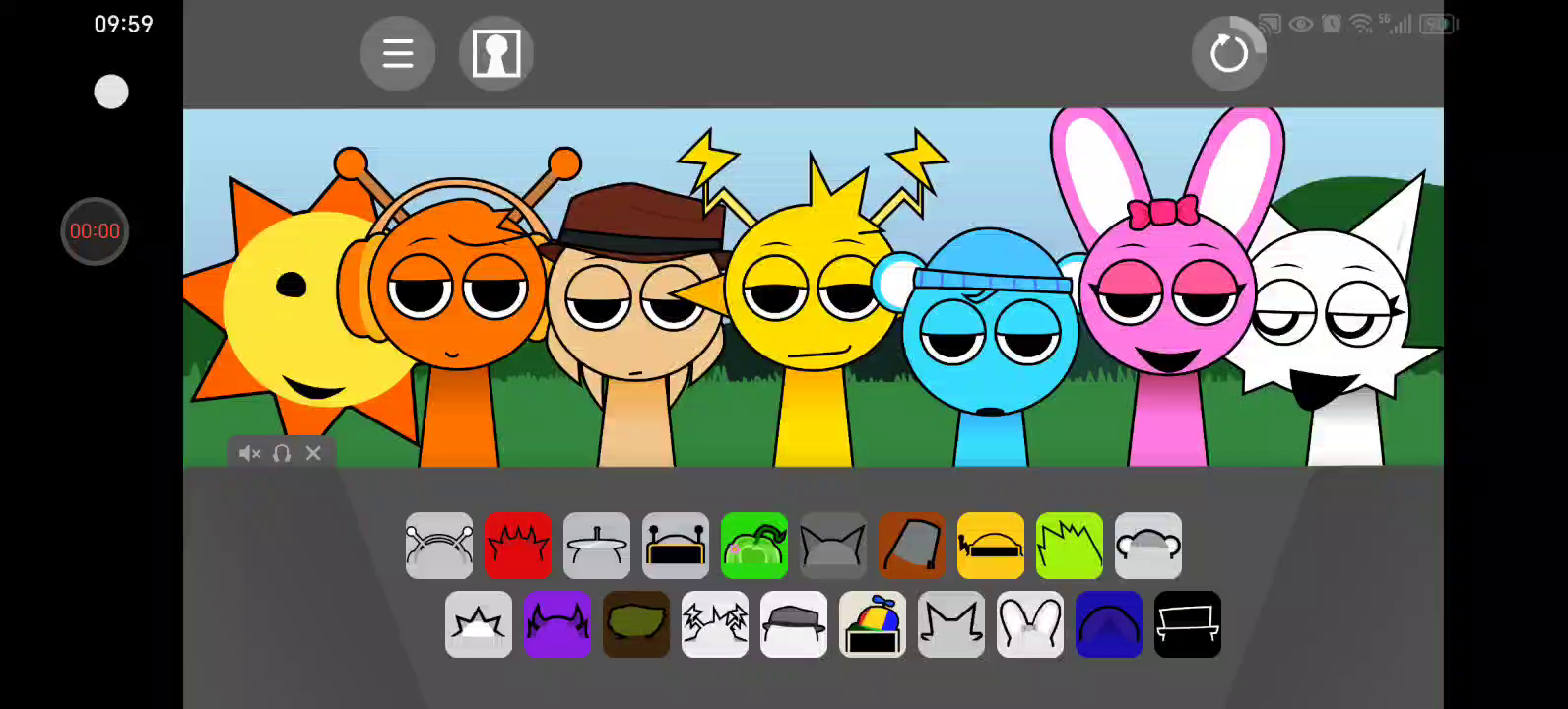The width and height of the screenshot is (1568, 709).
Task: Select the purple horned icon
Action: (557, 624)
